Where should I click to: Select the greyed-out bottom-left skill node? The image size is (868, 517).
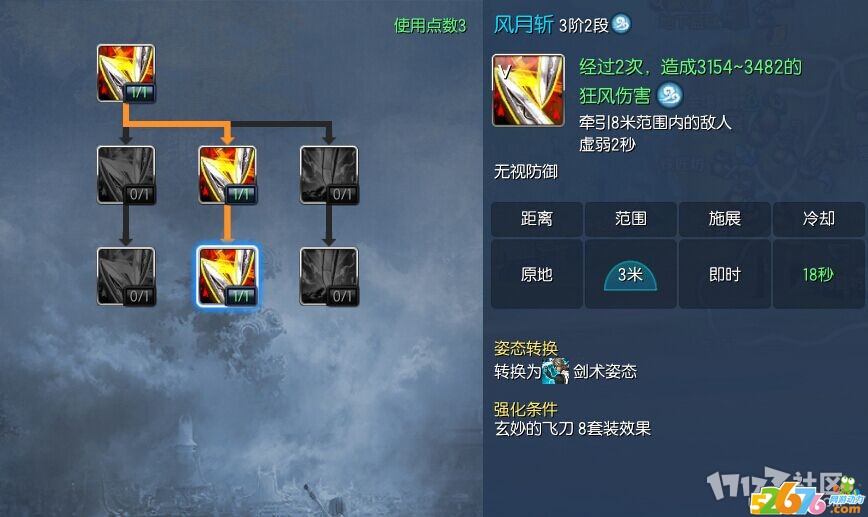click(x=126, y=276)
